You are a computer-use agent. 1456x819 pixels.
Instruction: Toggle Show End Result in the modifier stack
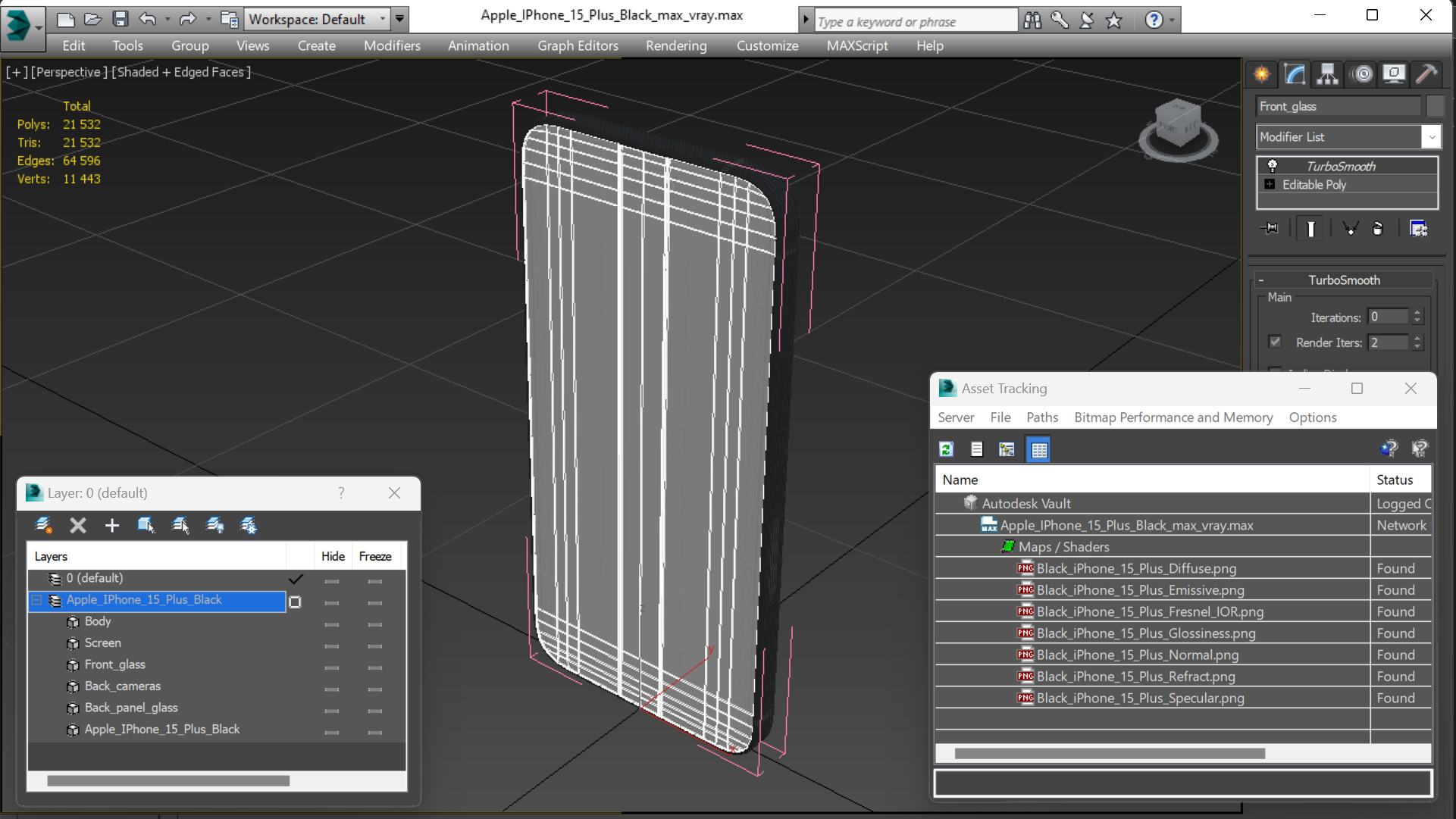point(1310,228)
